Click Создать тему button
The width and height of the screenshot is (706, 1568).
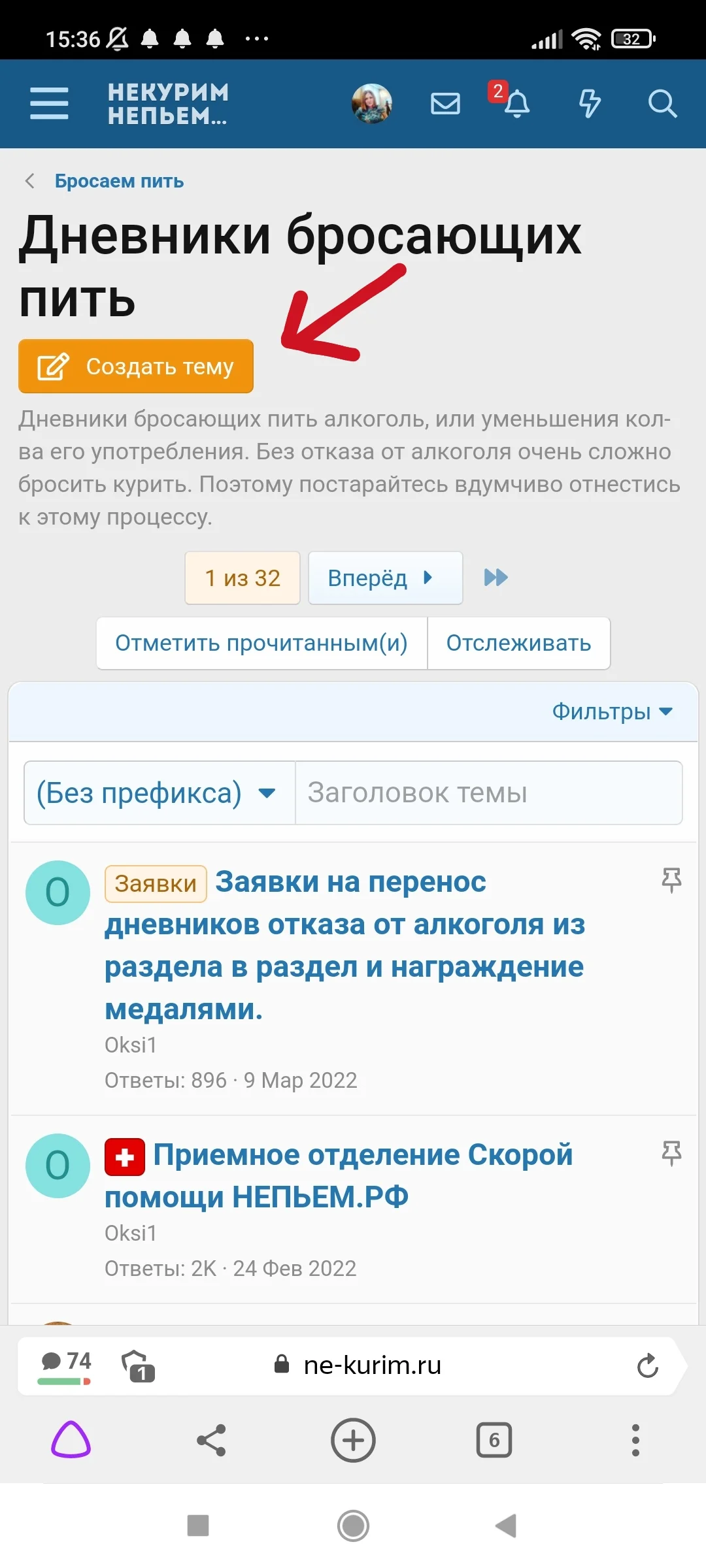click(136, 366)
